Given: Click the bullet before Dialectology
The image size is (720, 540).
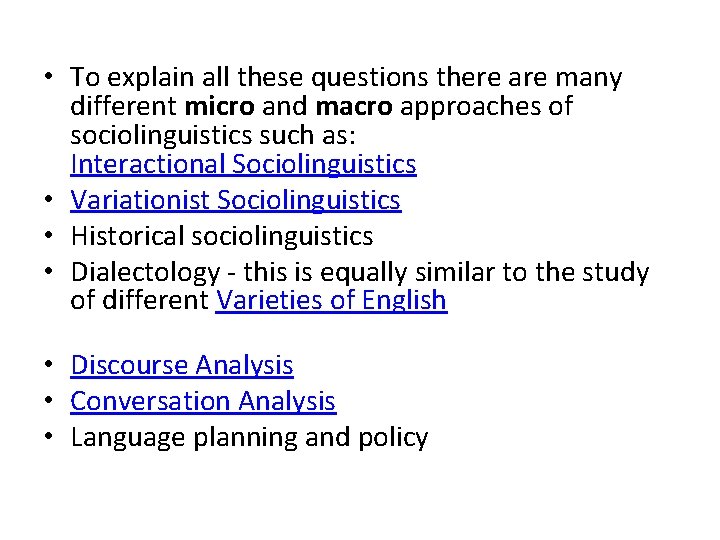Looking at the screenshot, I should coord(49,271).
